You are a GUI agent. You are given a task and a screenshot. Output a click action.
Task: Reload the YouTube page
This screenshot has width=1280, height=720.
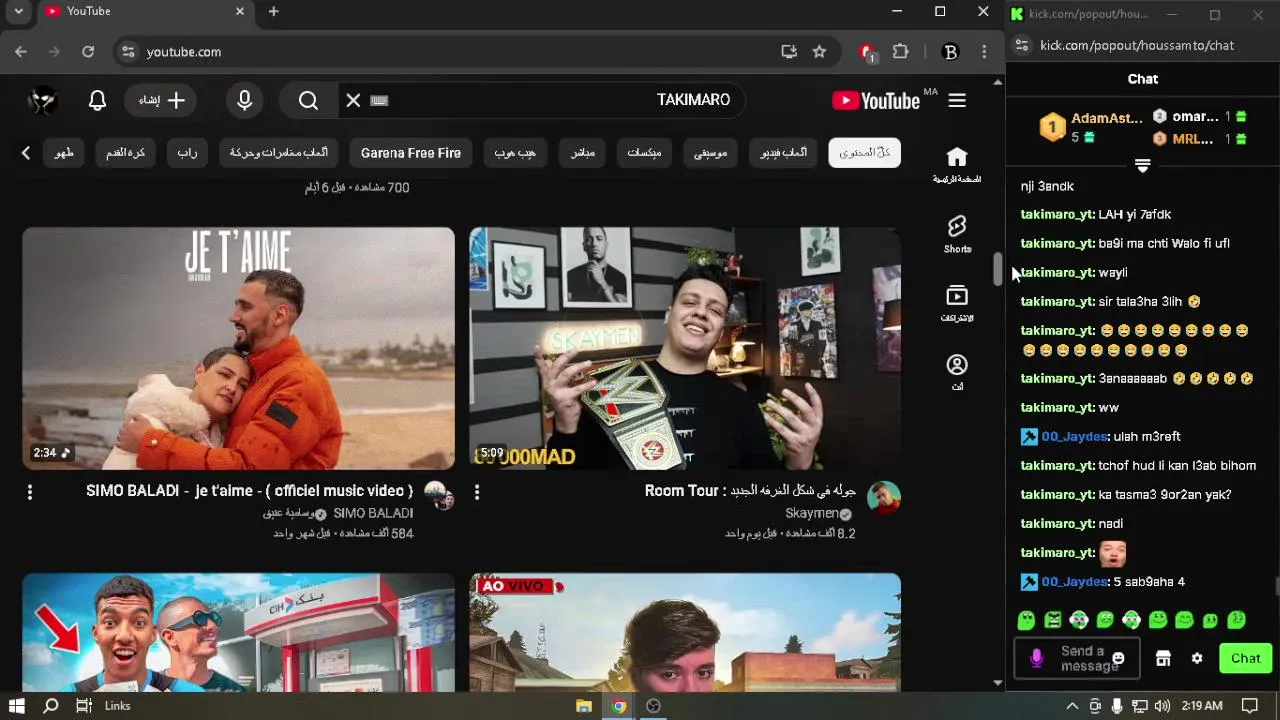88,52
